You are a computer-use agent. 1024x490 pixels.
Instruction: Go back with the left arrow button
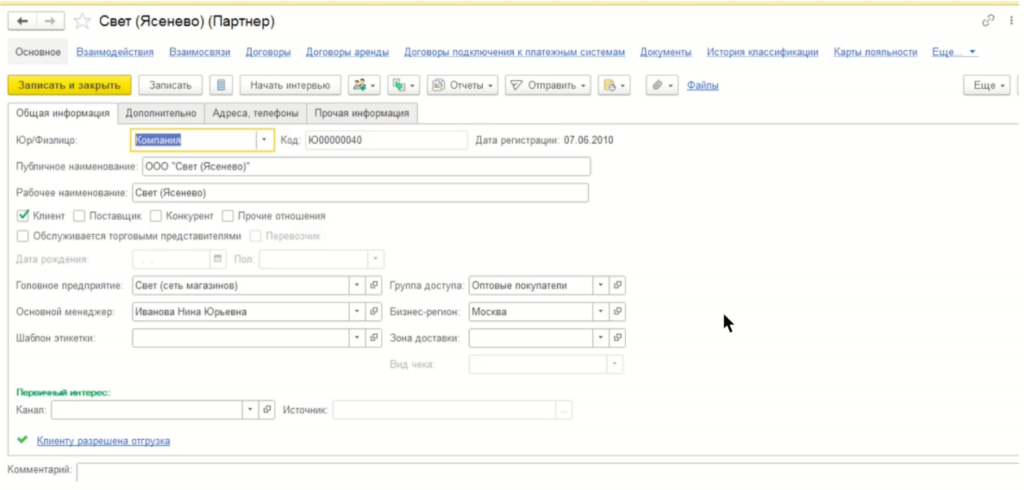pos(23,22)
